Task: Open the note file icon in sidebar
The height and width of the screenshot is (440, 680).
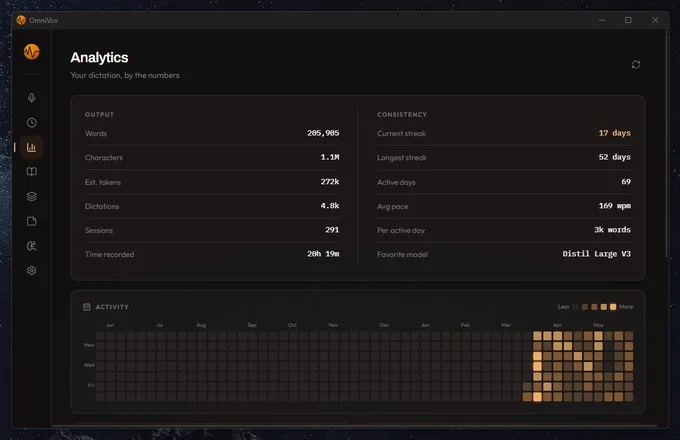Action: pos(32,221)
